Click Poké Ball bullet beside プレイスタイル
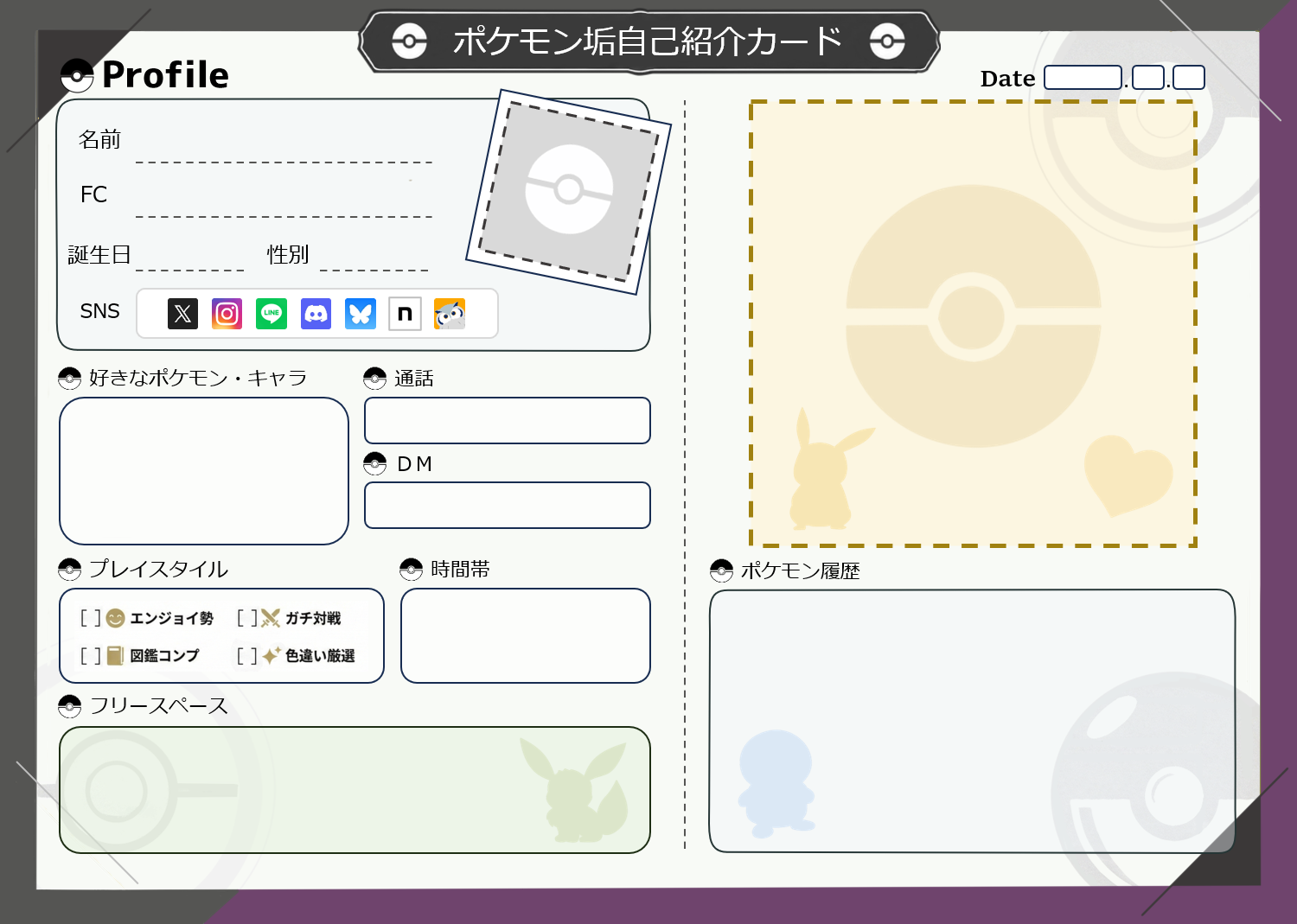Viewport: 1297px width, 924px height. pos(69,570)
